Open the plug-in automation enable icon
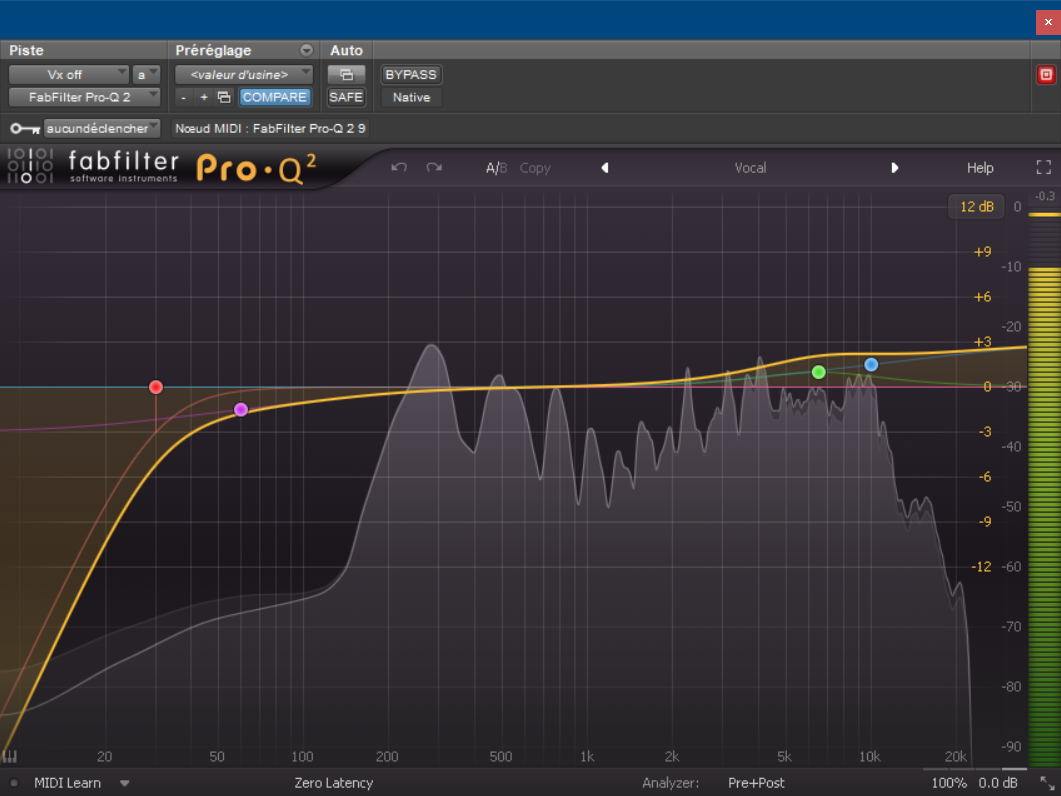This screenshot has height=796, width=1061. pyautogui.click(x=346, y=74)
